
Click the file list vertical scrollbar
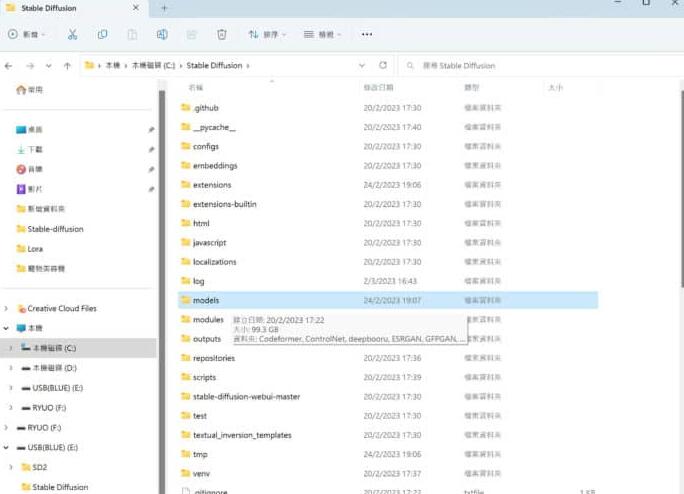coord(682,188)
